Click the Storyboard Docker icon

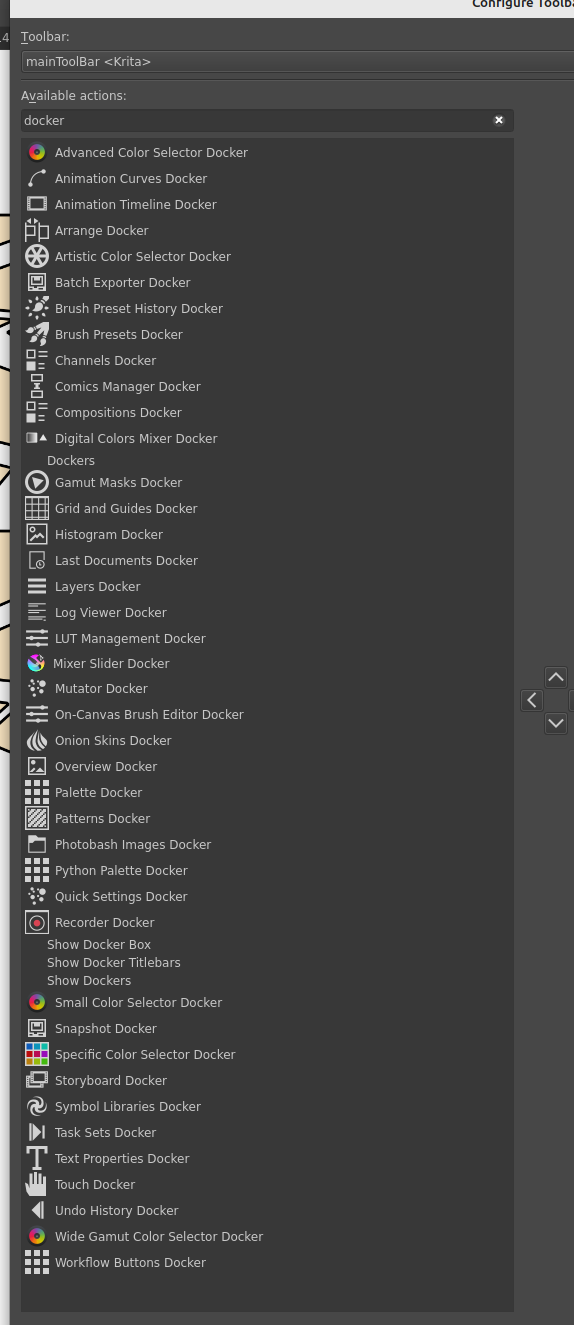point(37,1081)
